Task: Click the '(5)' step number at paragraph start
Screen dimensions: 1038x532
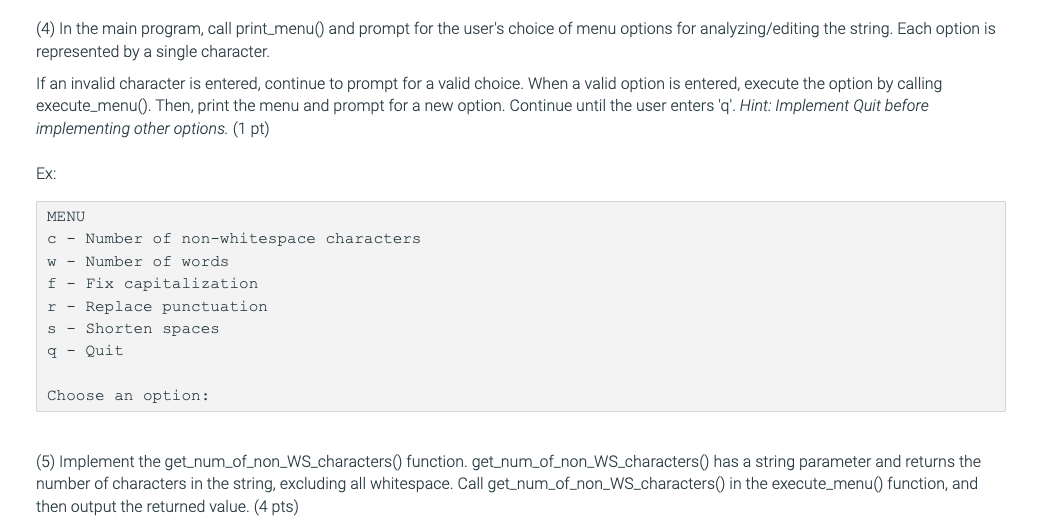Action: click(x=46, y=462)
